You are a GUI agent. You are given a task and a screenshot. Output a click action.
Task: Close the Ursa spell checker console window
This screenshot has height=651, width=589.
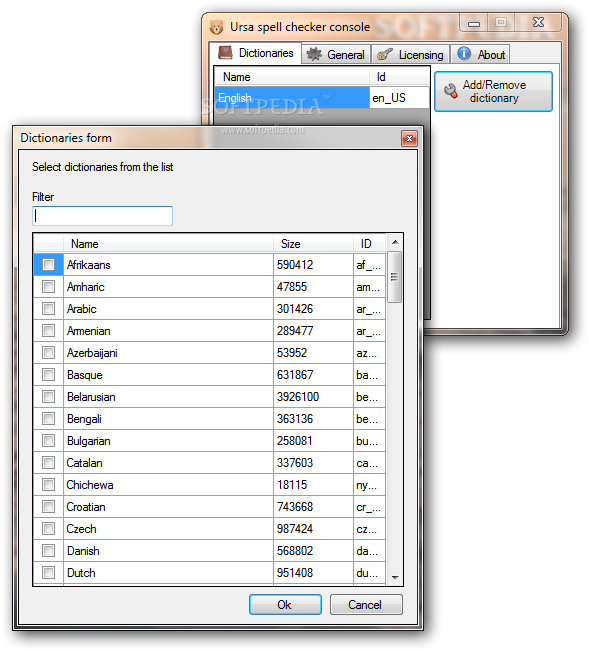coord(538,22)
